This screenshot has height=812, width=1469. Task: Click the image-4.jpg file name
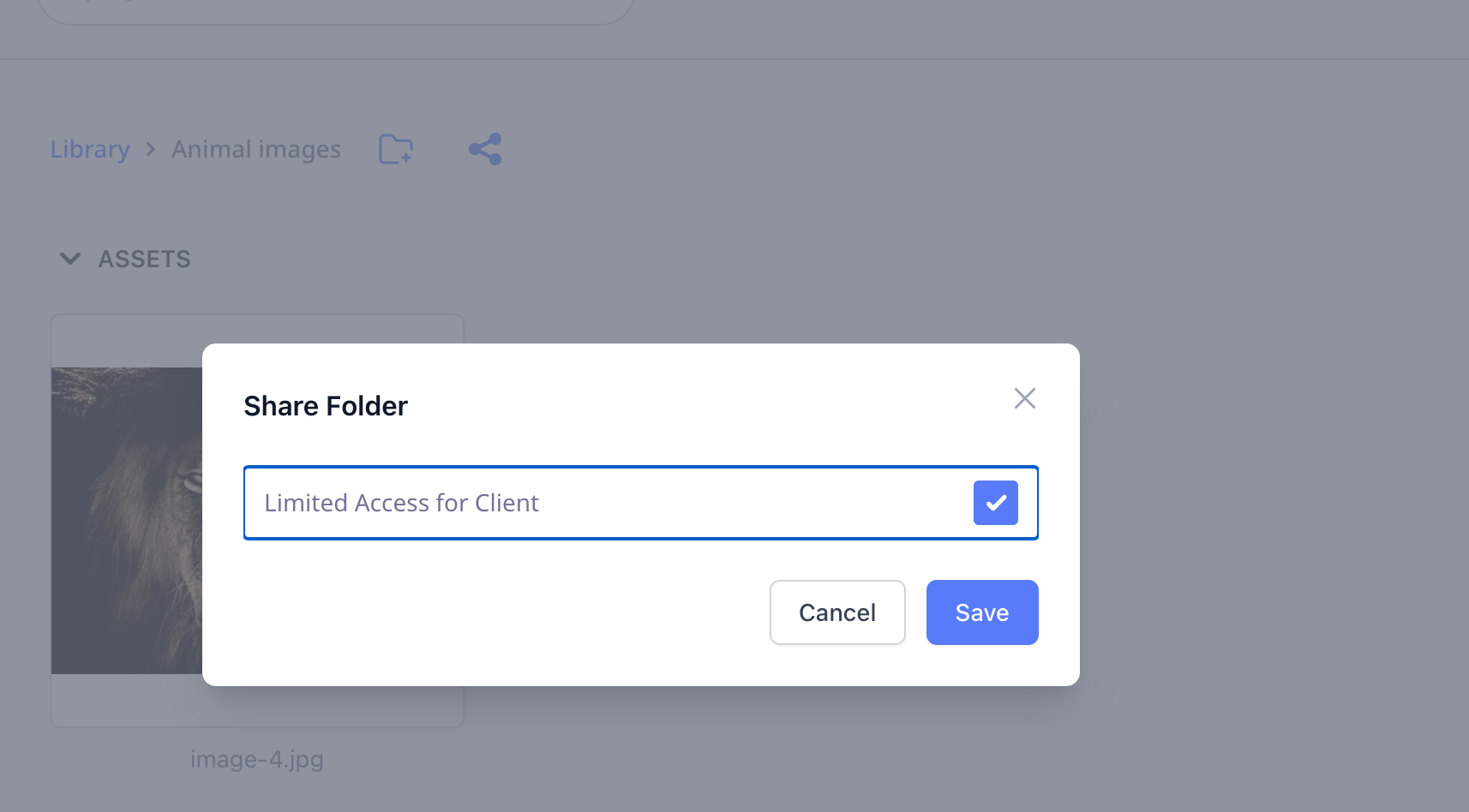coord(257,760)
